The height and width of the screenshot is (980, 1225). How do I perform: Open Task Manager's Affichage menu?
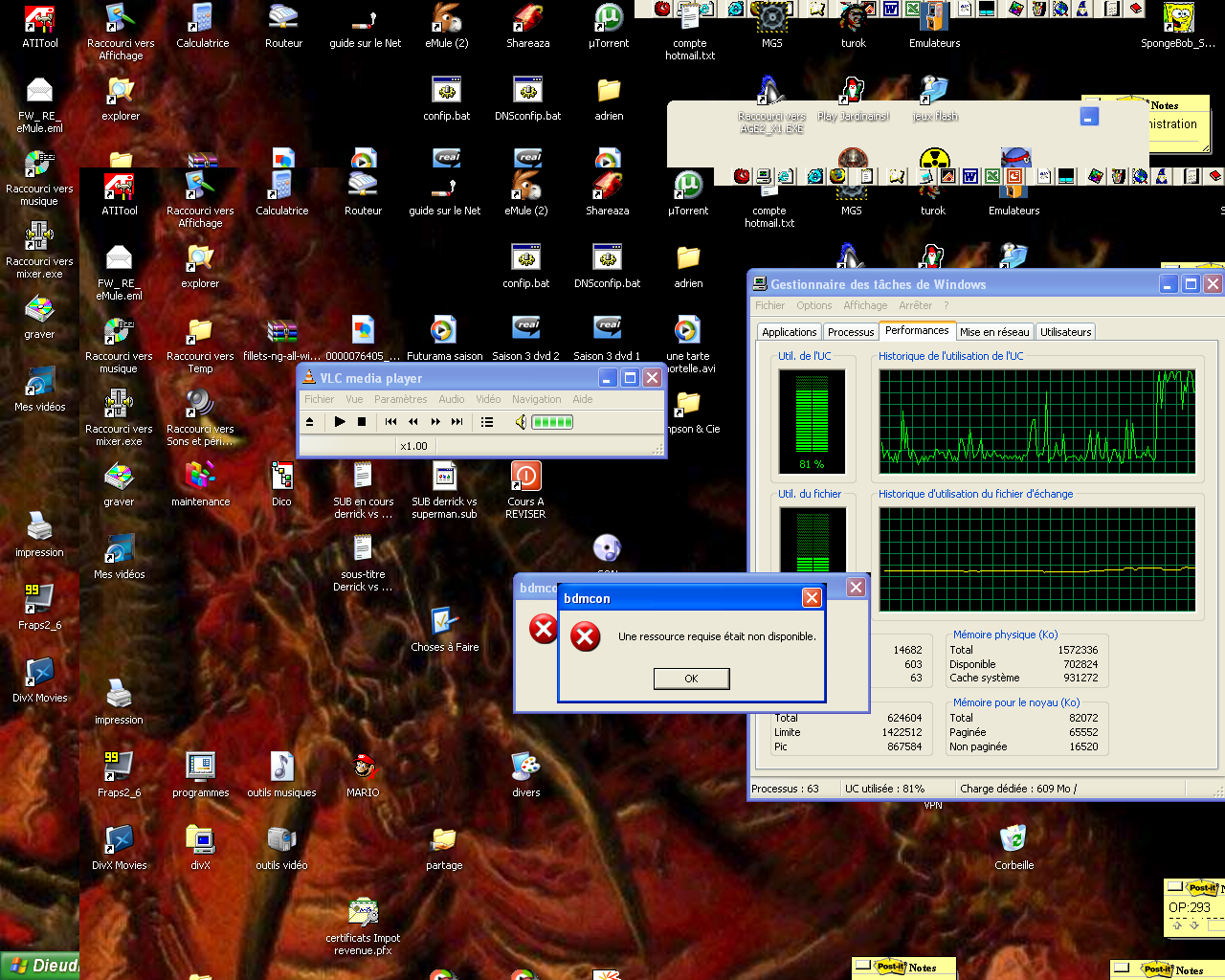coord(865,305)
